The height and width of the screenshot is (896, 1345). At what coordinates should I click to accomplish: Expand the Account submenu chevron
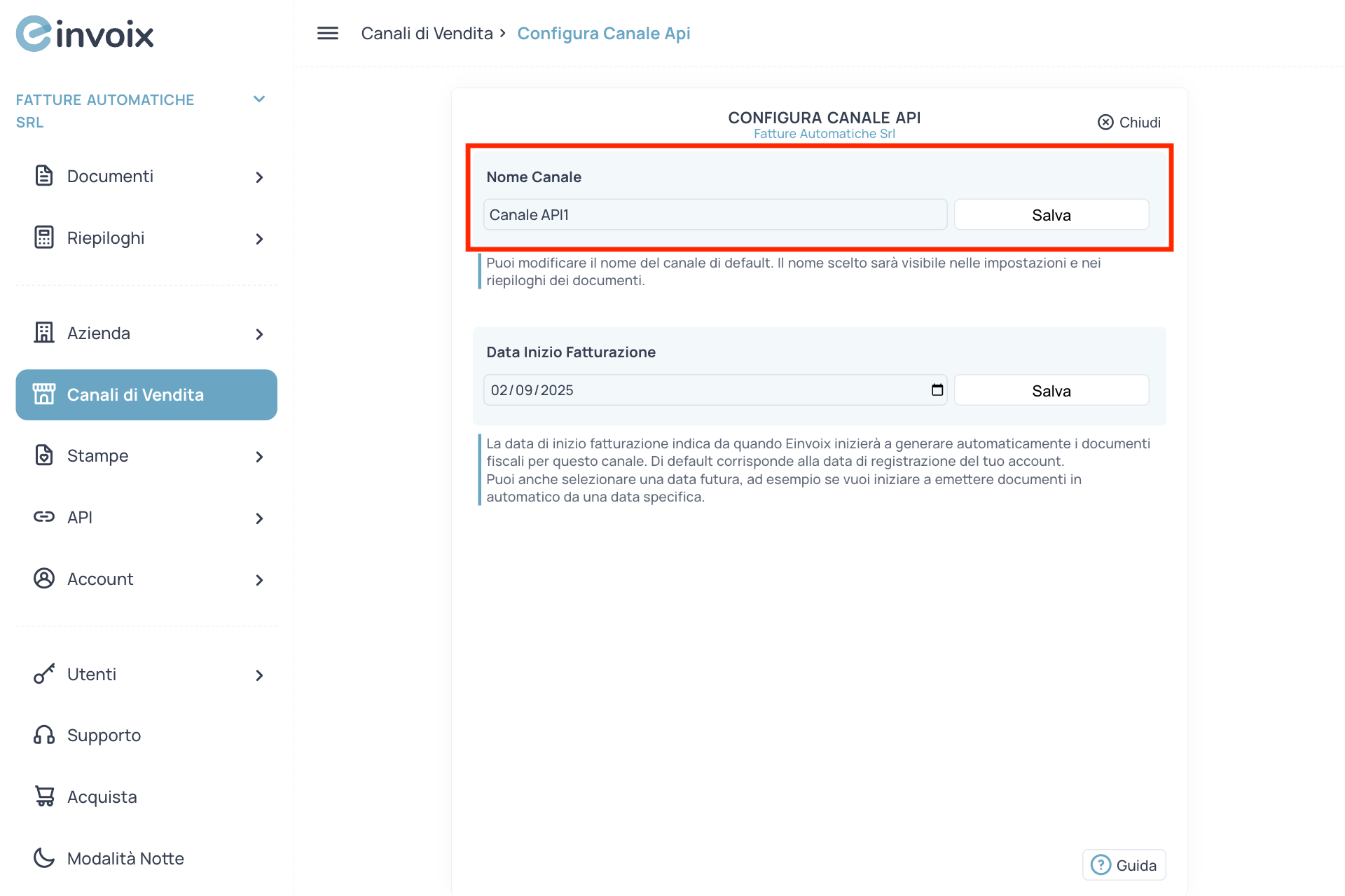click(x=259, y=579)
